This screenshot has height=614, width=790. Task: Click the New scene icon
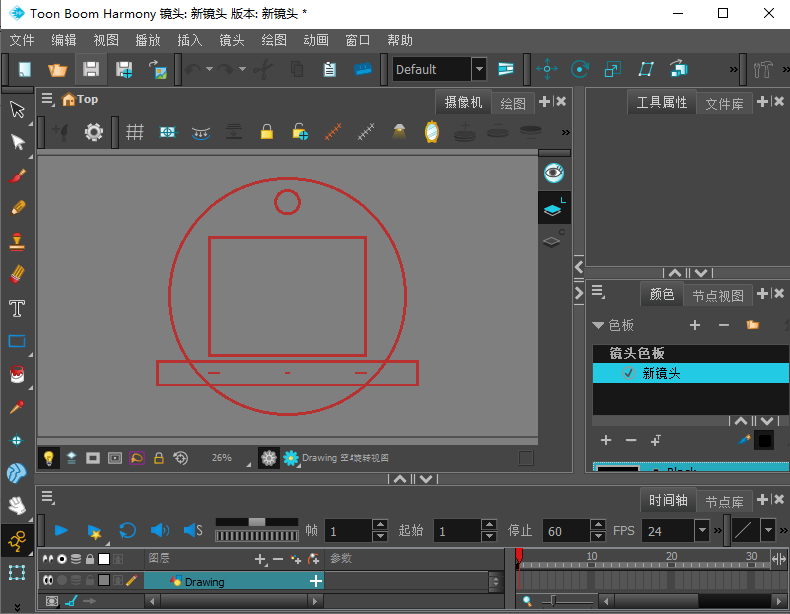(x=25, y=69)
